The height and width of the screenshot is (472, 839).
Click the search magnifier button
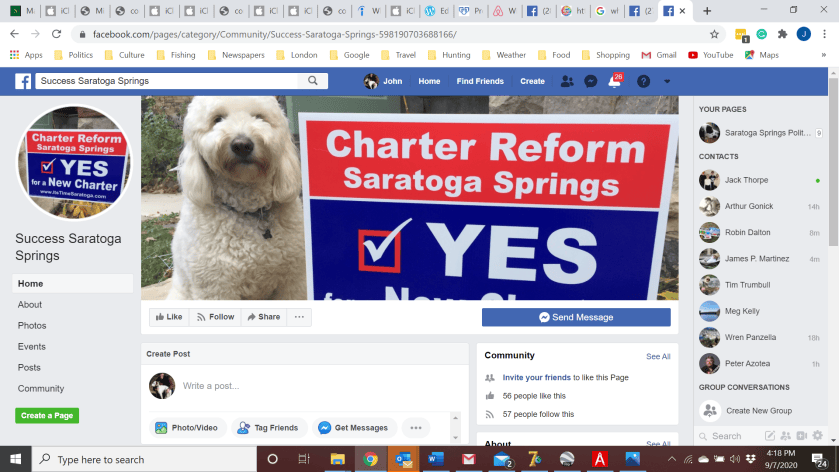(313, 81)
